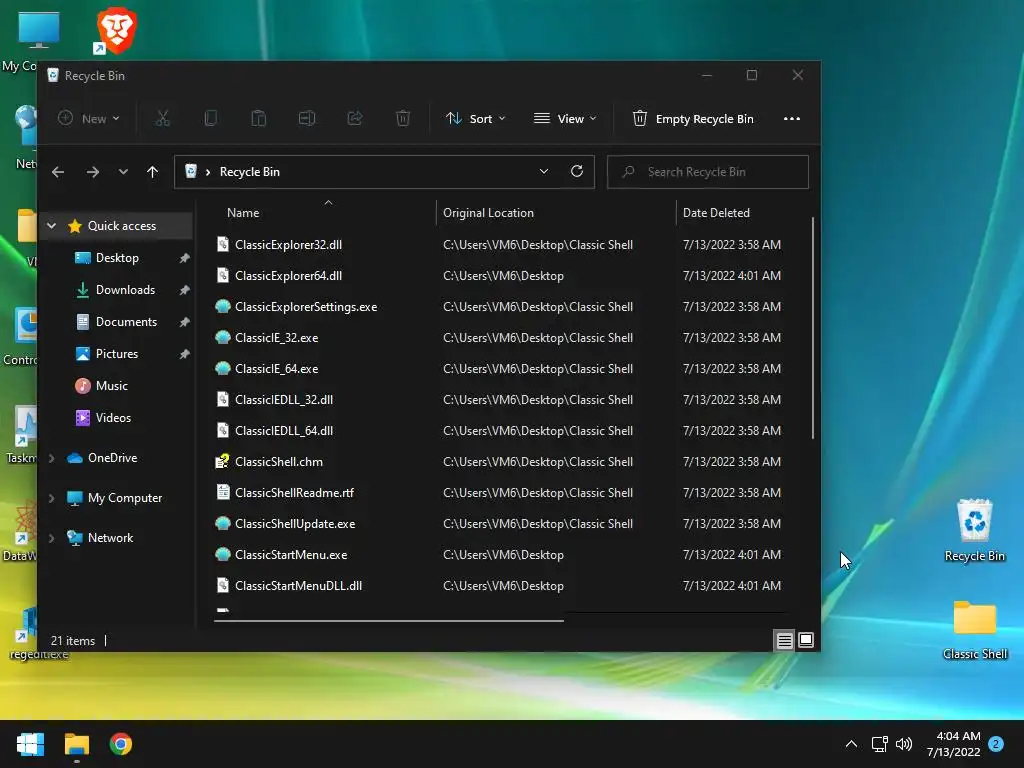Select Pictures in navigation pane
Screen dimensions: 1024x768
click(117, 354)
